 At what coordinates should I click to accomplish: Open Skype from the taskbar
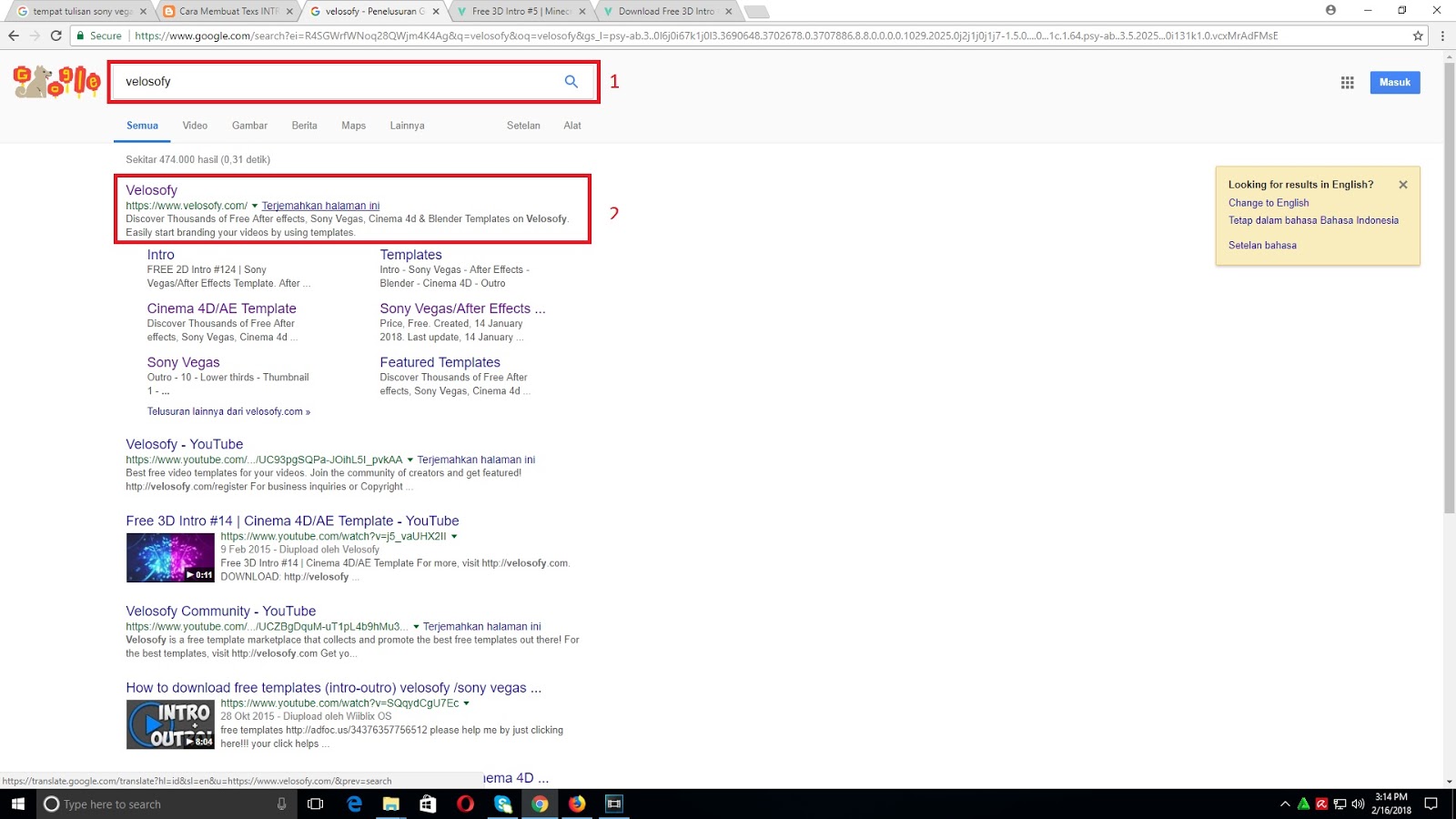502,804
